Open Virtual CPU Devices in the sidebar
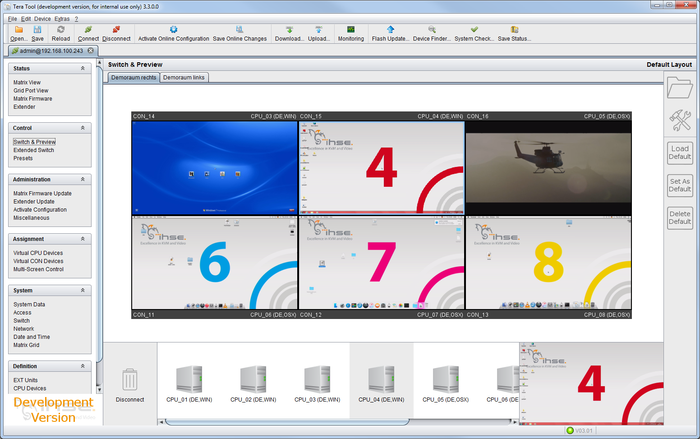The width and height of the screenshot is (700, 439). tap(38, 253)
